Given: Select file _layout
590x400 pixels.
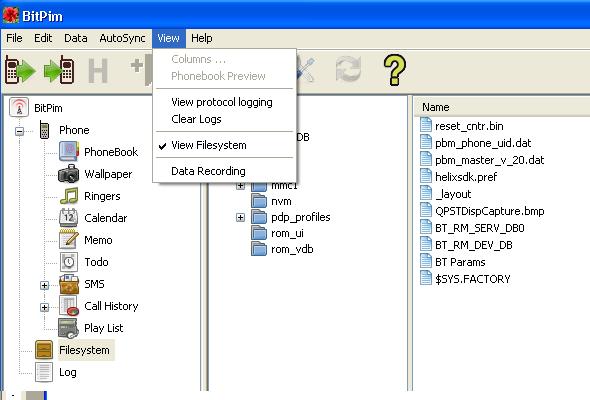Looking at the screenshot, I should [453, 194].
